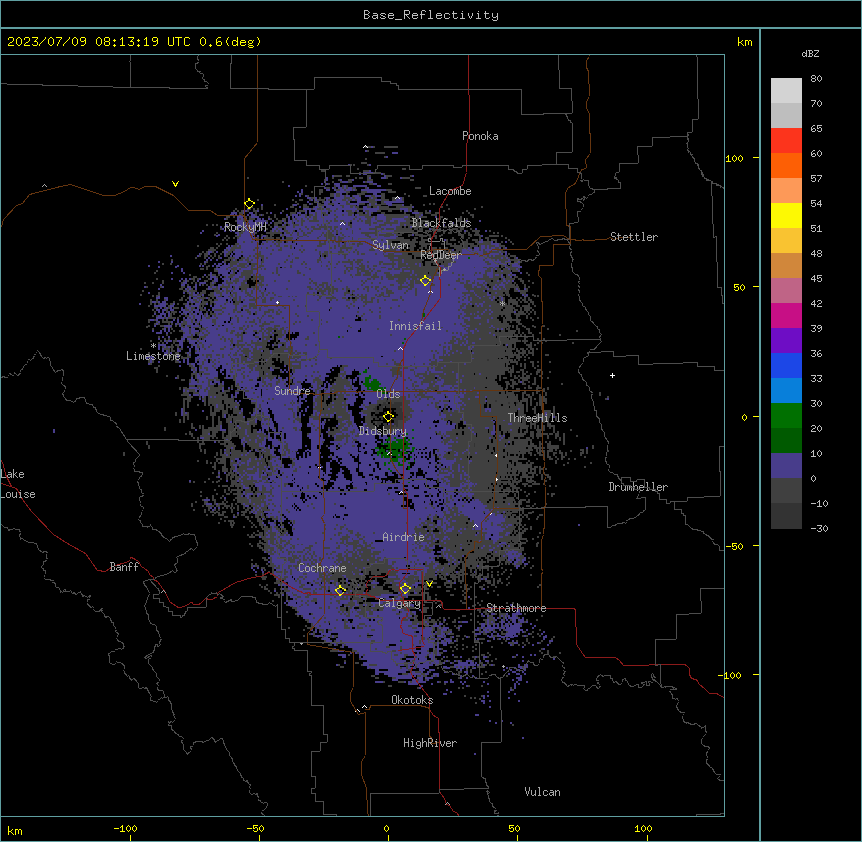862x842 pixels.
Task: Click the asterisk marker above Limestone
Action: [x=153, y=346]
